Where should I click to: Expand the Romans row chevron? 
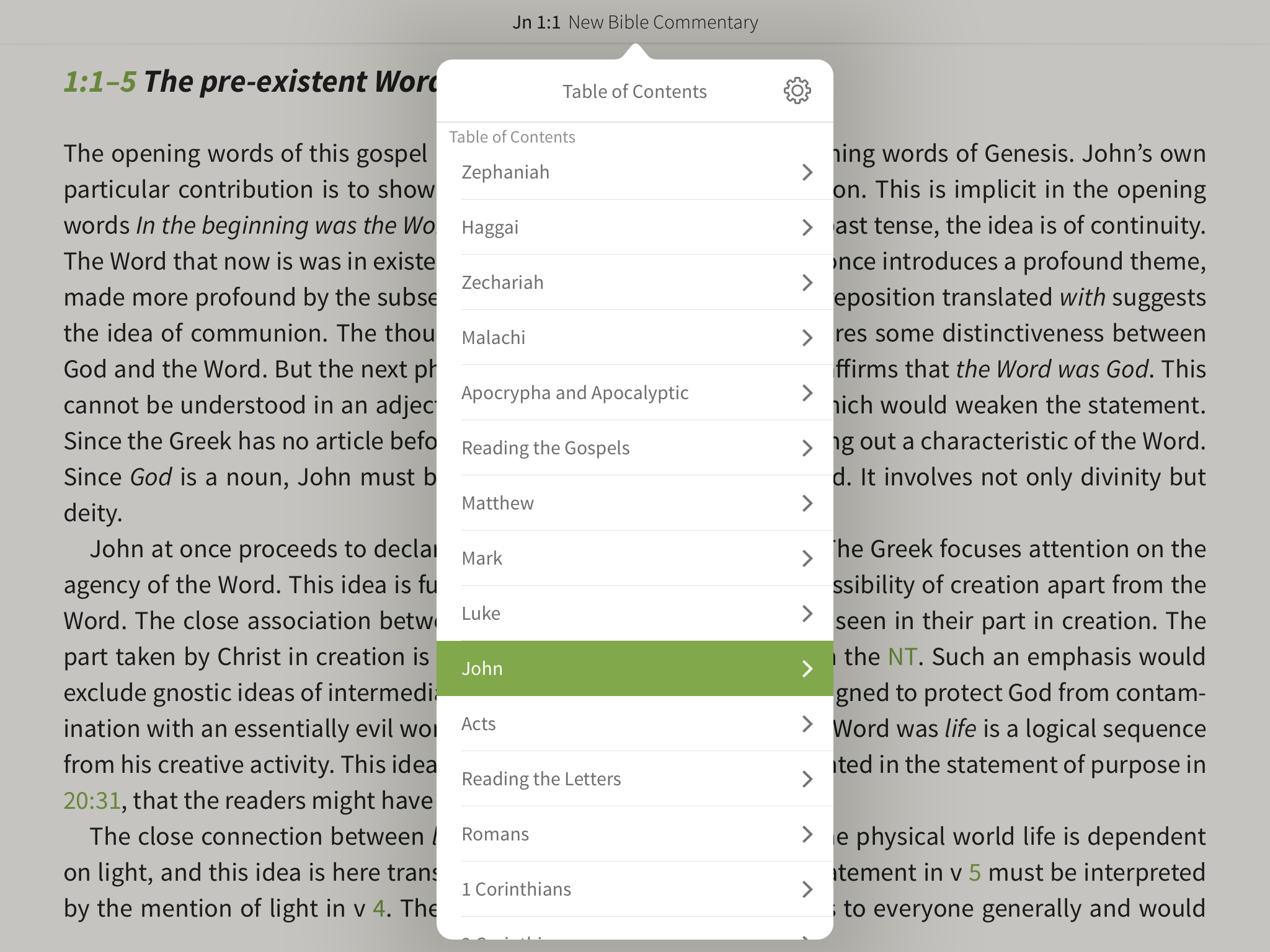pos(807,834)
